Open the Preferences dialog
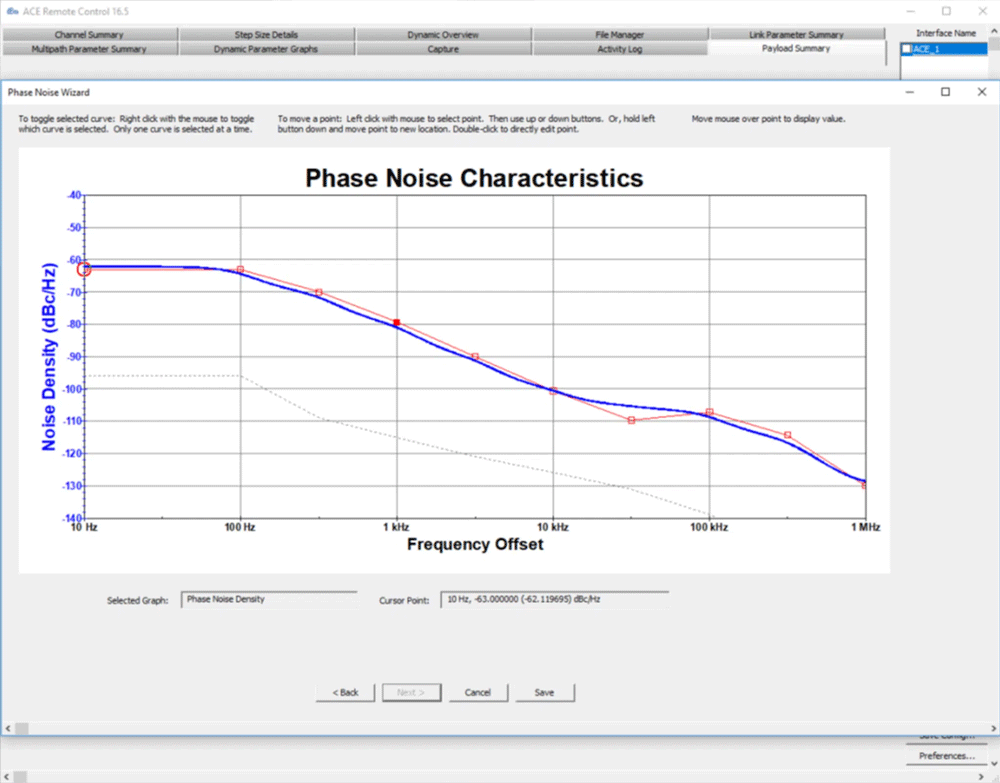Image resolution: width=1000 pixels, height=783 pixels. tap(946, 756)
